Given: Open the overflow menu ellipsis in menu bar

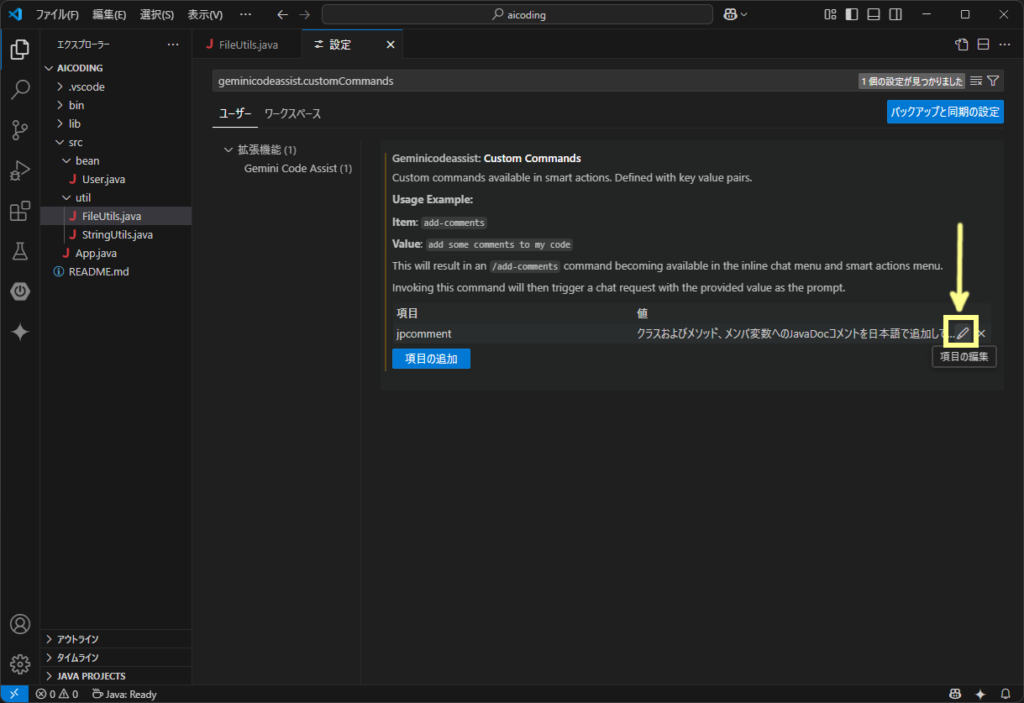Looking at the screenshot, I should tap(246, 14).
